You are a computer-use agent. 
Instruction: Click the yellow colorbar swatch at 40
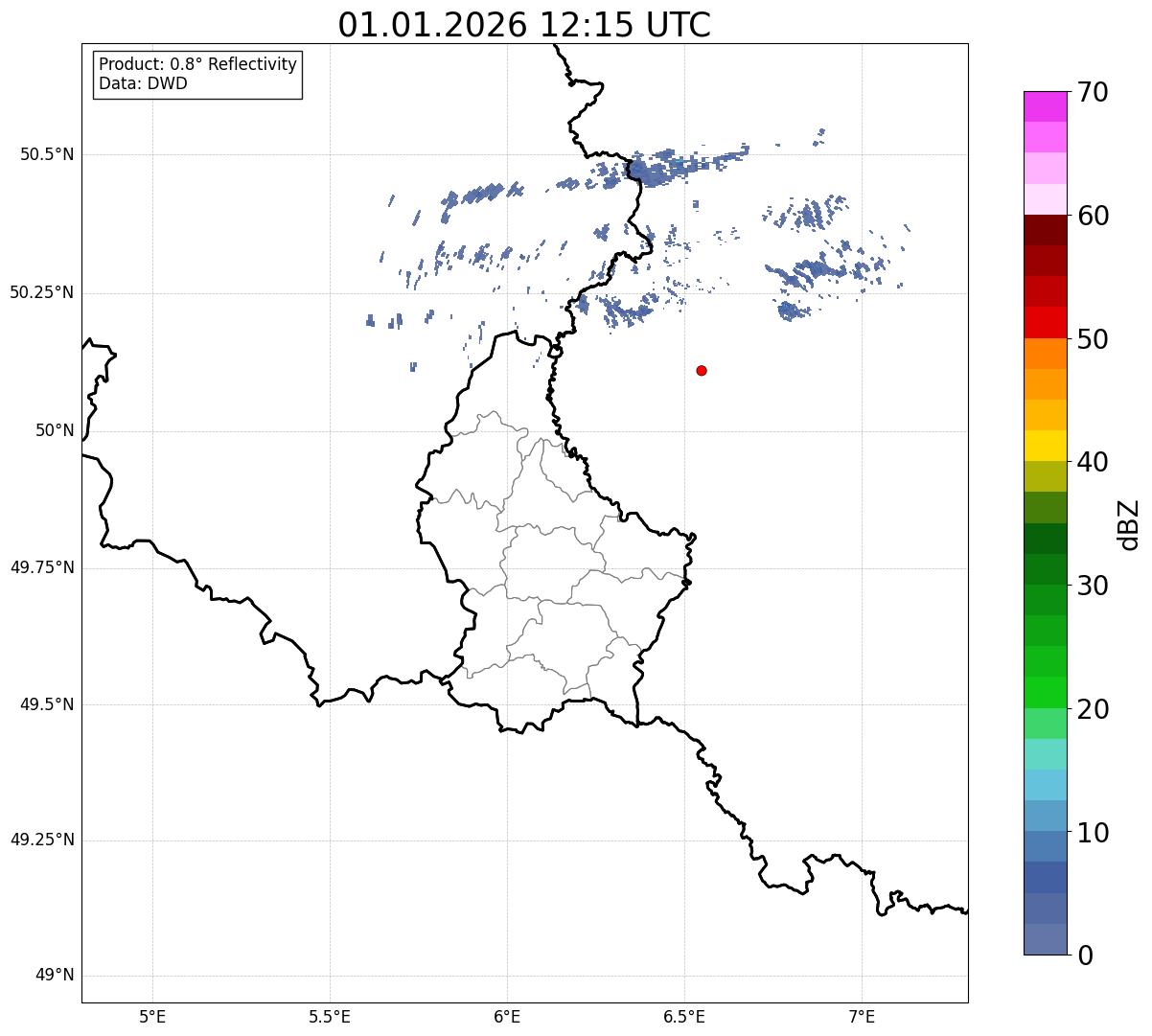coord(1046,446)
